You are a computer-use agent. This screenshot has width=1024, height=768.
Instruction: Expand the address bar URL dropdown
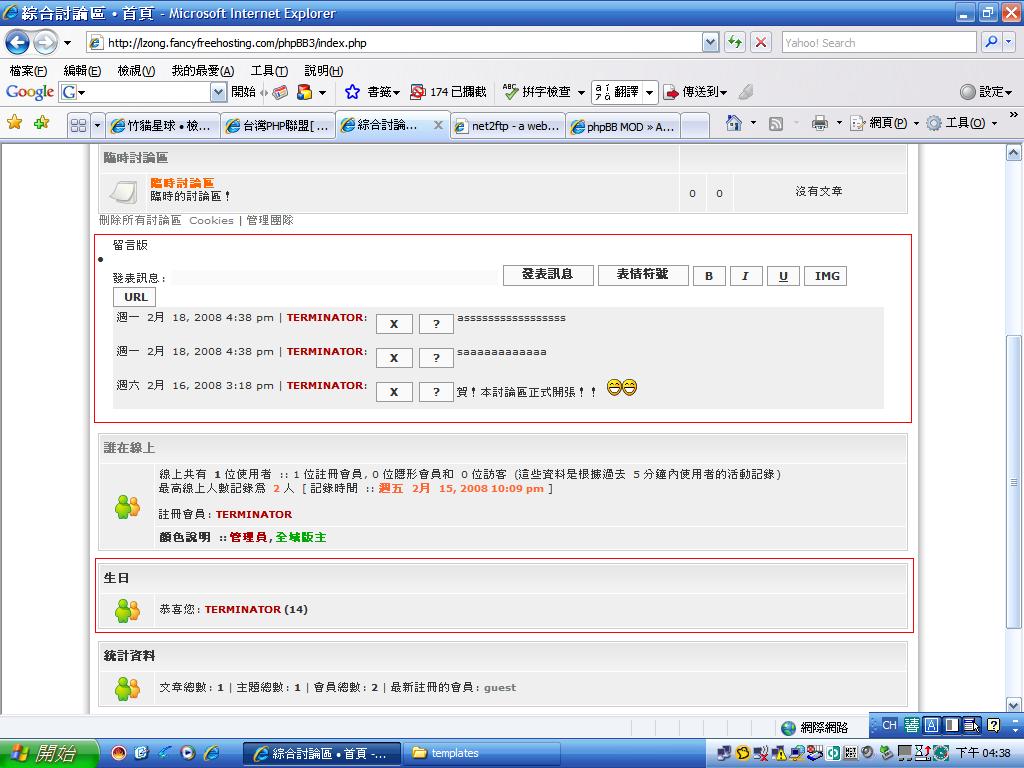click(710, 42)
